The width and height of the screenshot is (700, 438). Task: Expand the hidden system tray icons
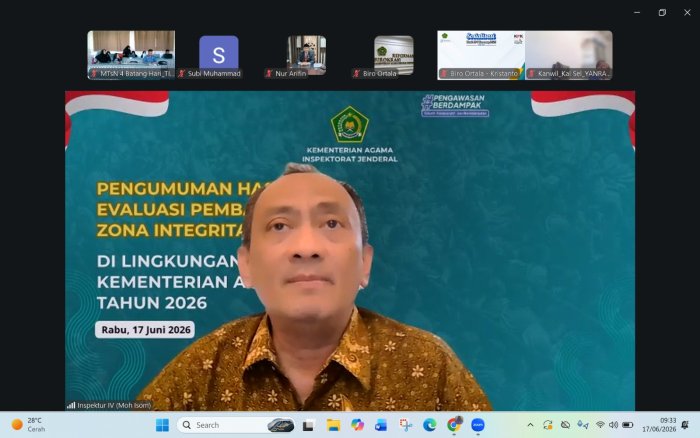[x=530, y=425]
